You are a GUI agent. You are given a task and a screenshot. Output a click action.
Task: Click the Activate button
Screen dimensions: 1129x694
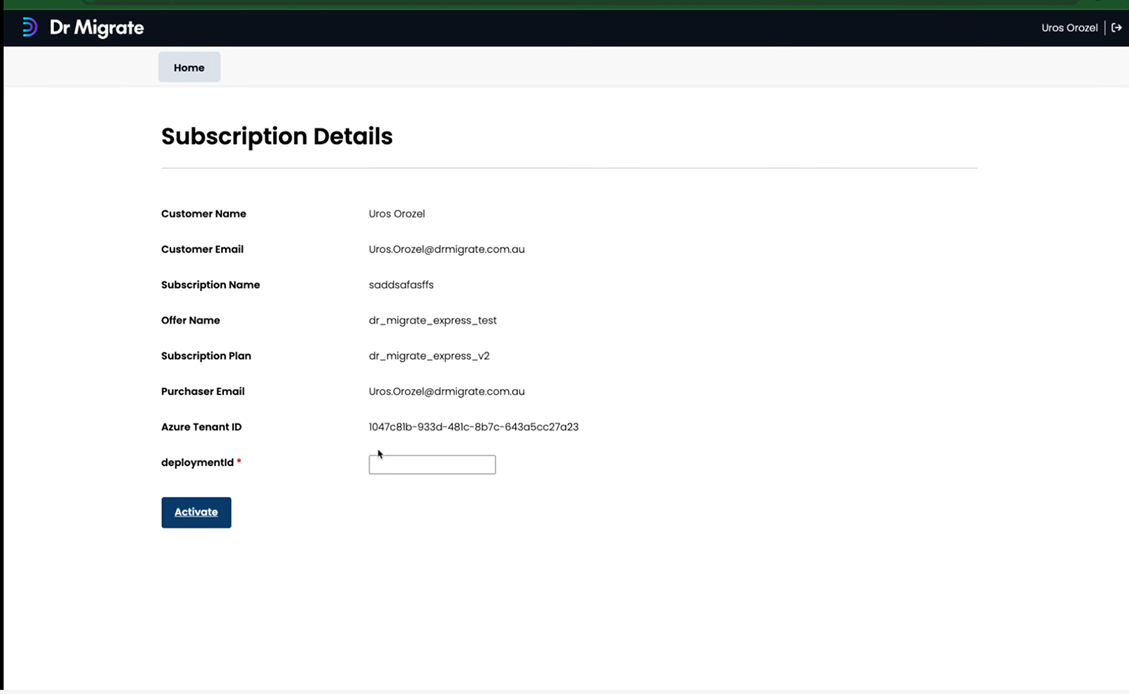196,513
